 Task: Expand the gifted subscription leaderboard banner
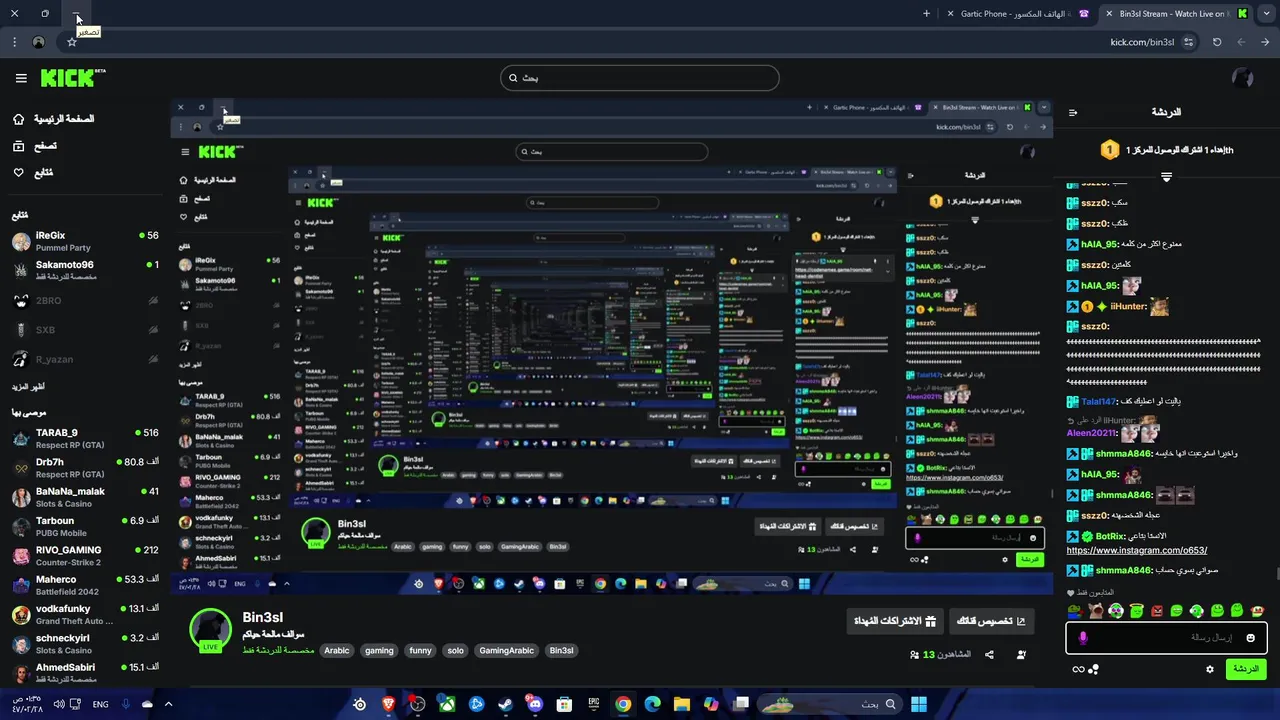(1166, 177)
